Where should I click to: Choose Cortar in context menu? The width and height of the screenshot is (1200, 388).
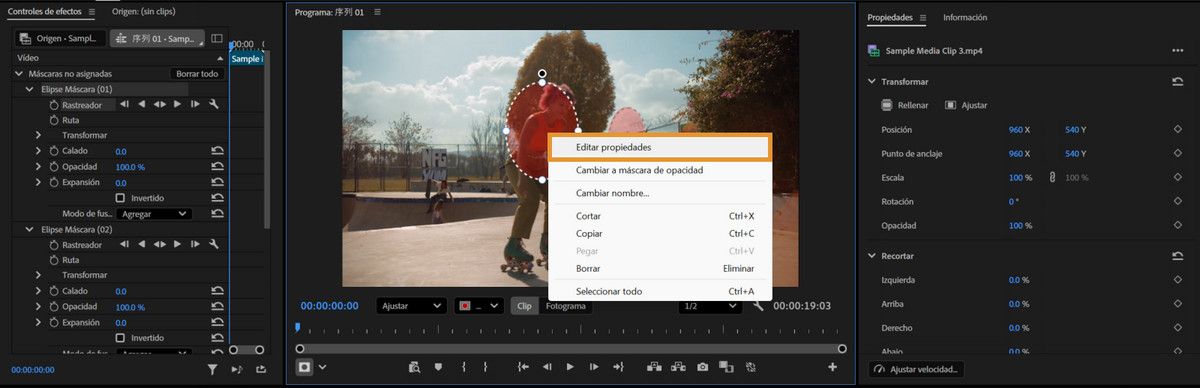click(660, 215)
